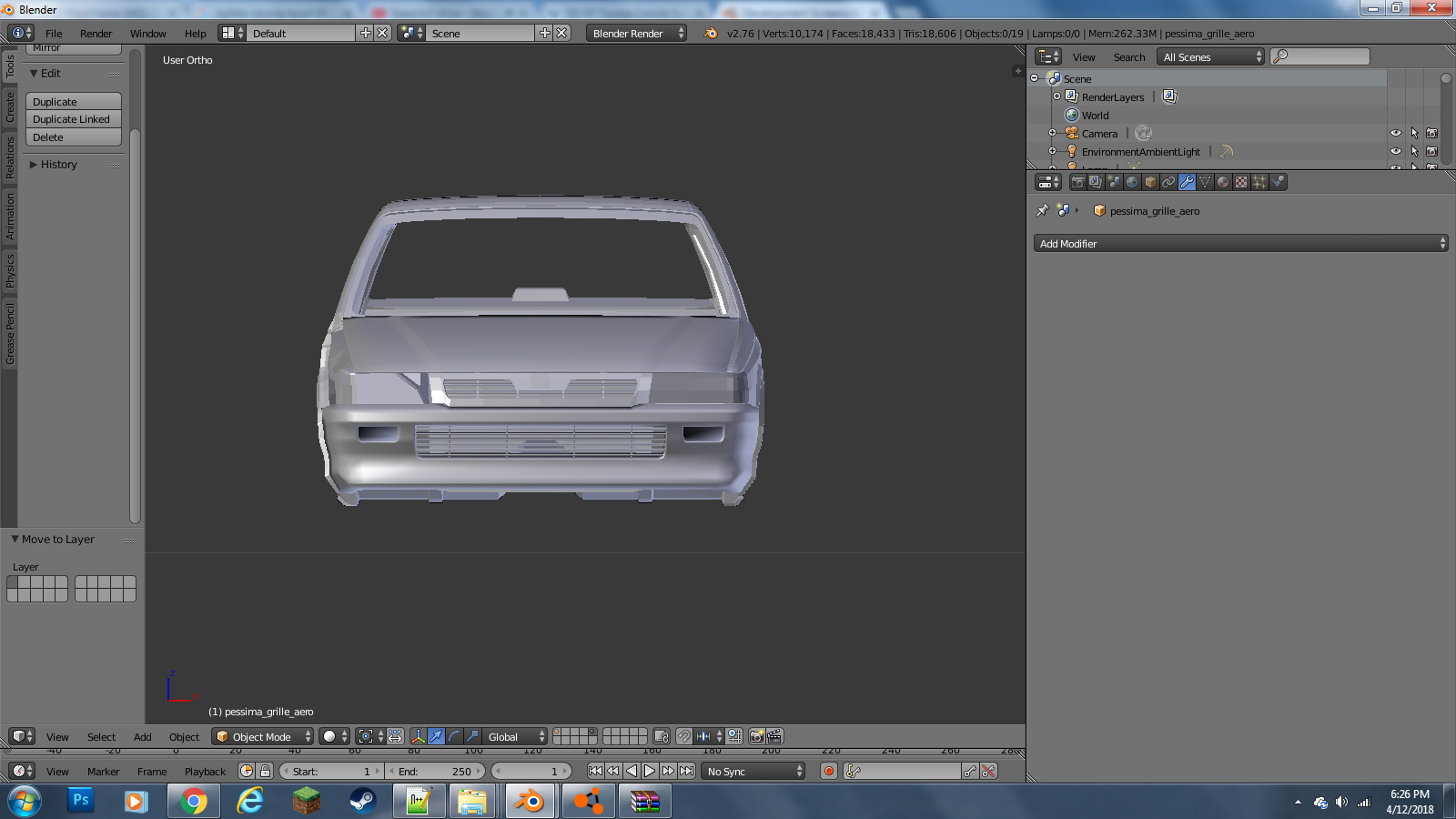
Task: Switch to the Physics sidebar tab
Action: pos(10,270)
